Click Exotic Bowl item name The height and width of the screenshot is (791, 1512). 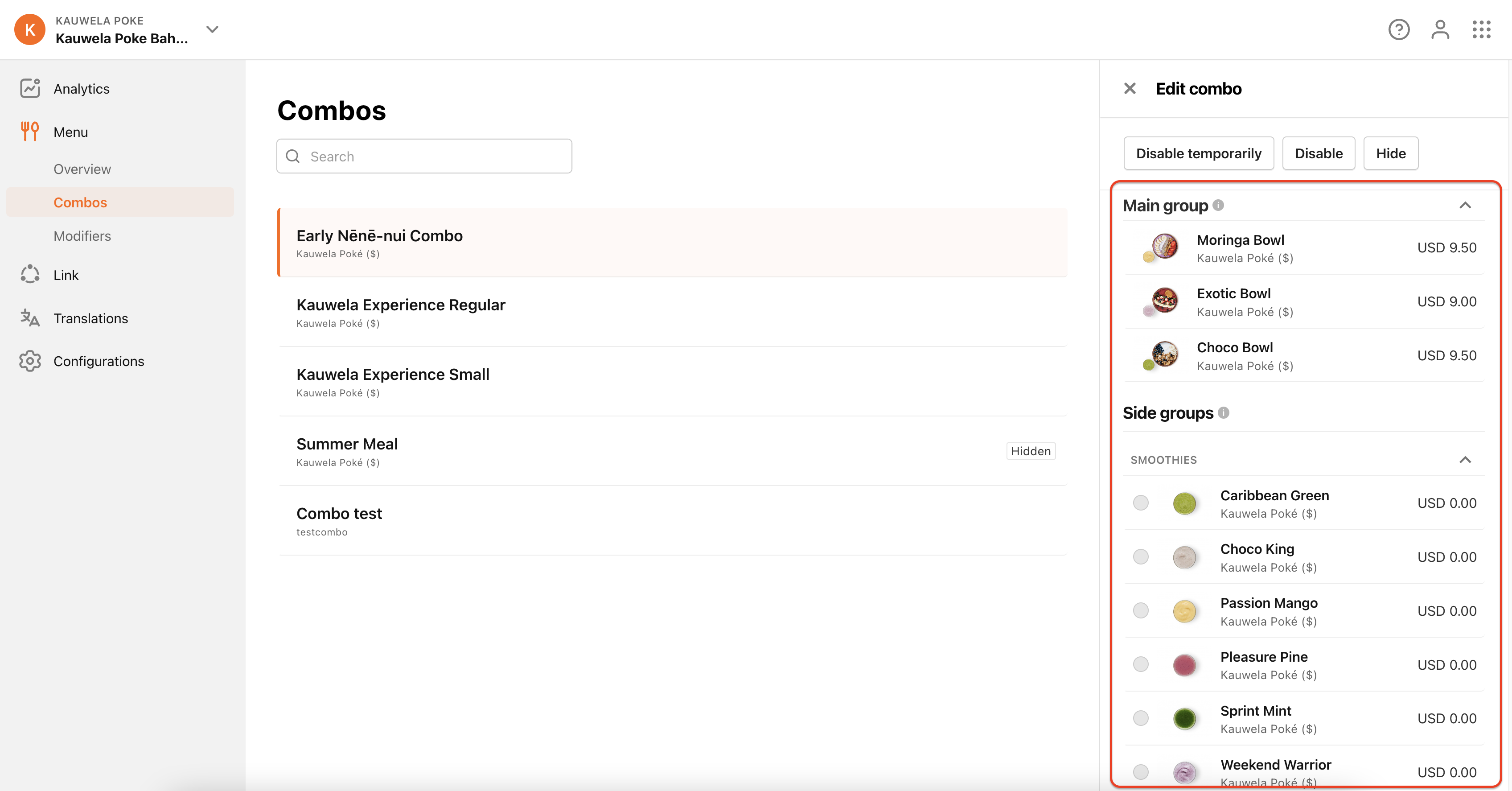1233,293
